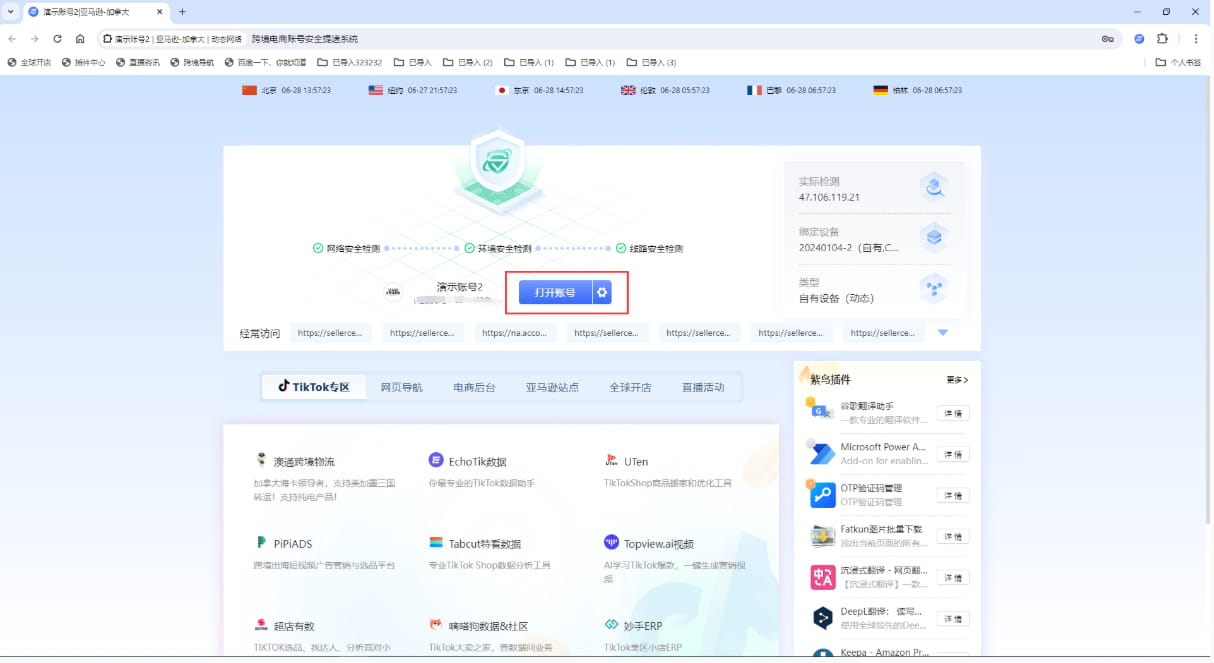
Task: Click the 谷歌翻译助手 plugin icon
Action: tap(821, 412)
